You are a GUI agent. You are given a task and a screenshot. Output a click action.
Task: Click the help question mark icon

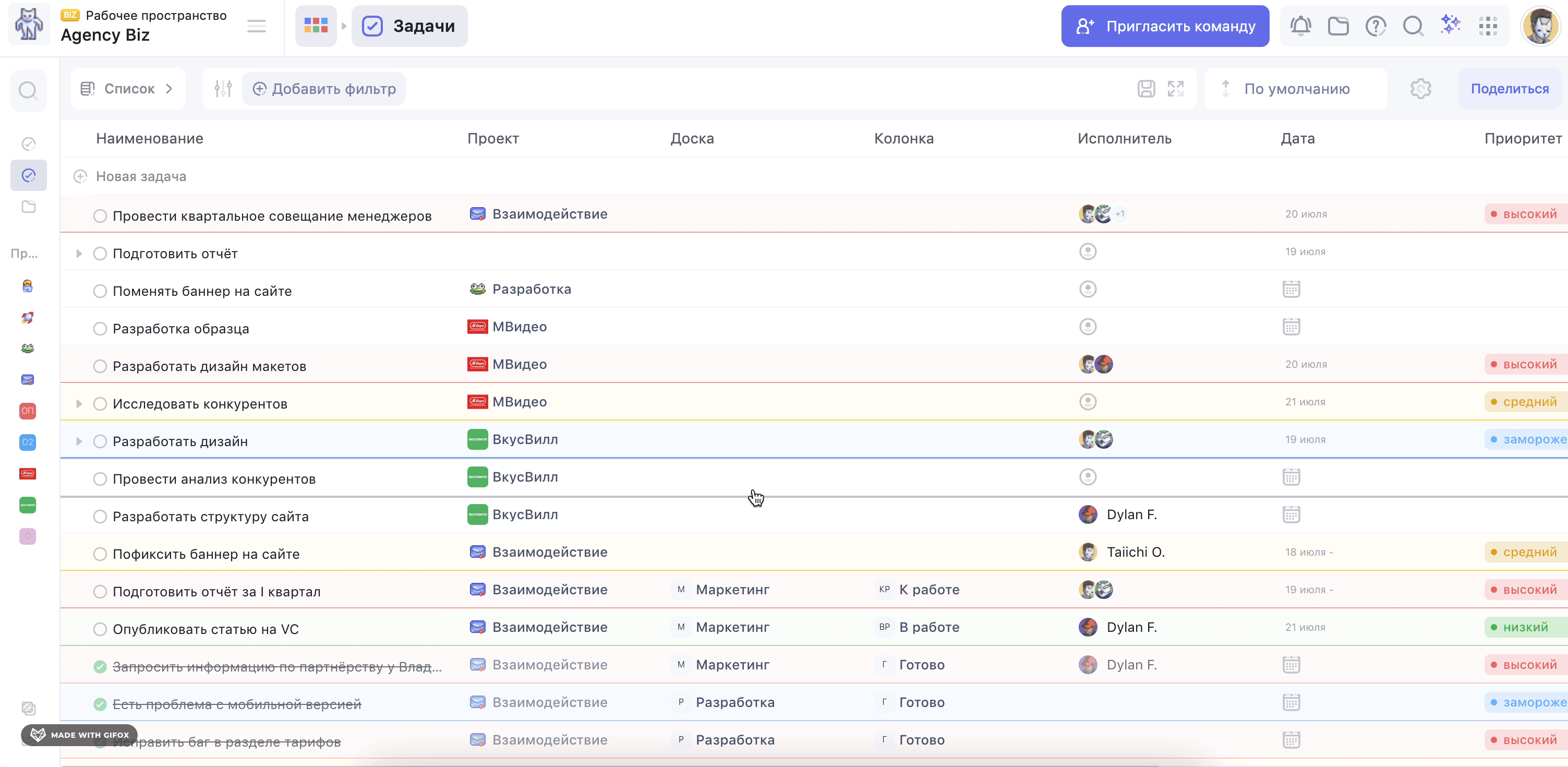1375,26
